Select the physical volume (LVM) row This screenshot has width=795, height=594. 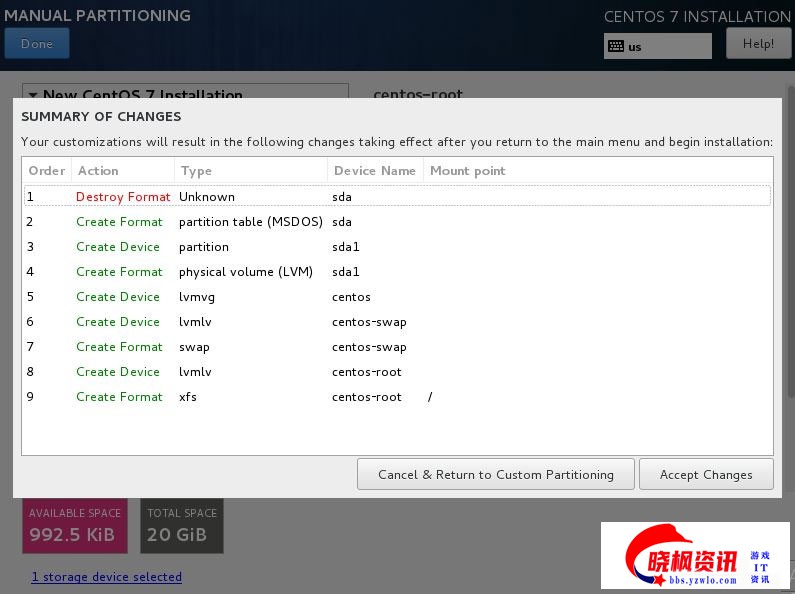tap(396, 272)
